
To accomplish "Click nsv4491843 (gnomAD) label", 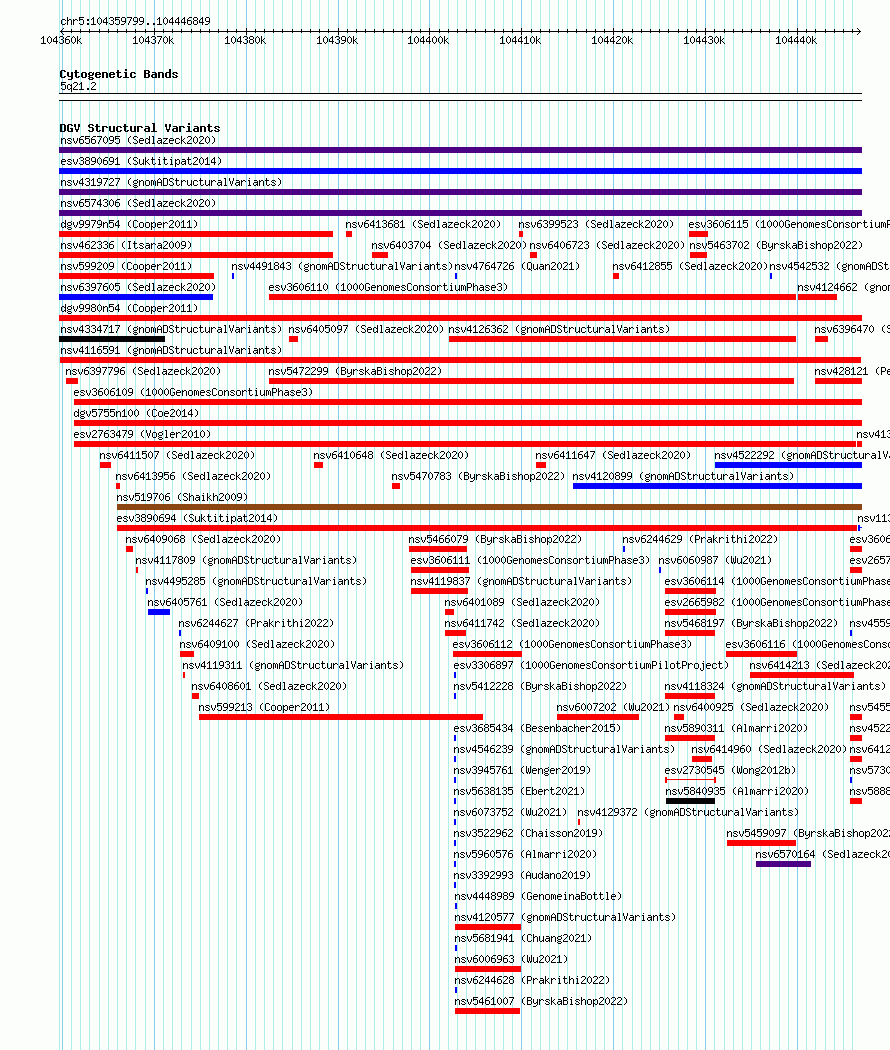I will 342,266.
